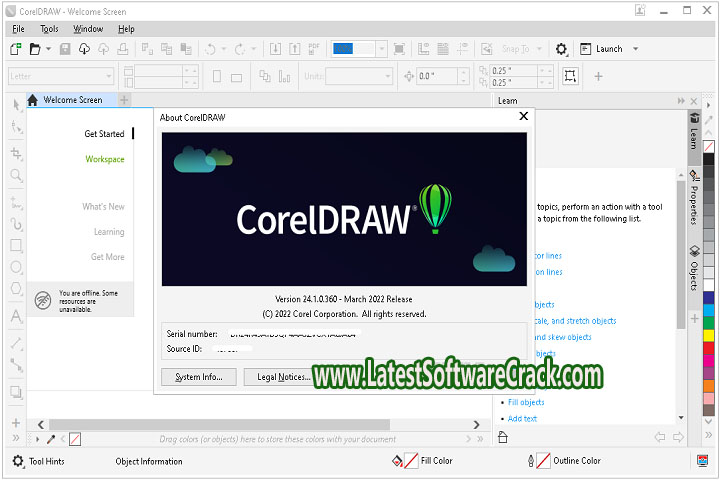Switch to the Properties docker tab
Image resolution: width=720 pixels, height=480 pixels.
tap(694, 198)
